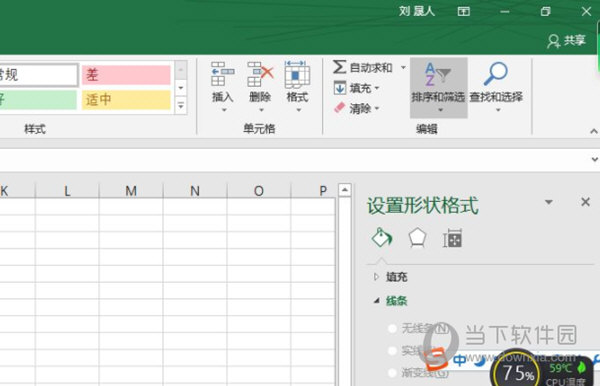The height and width of the screenshot is (386, 600).
Task: Open the Format cells icon
Action: coord(297,74)
